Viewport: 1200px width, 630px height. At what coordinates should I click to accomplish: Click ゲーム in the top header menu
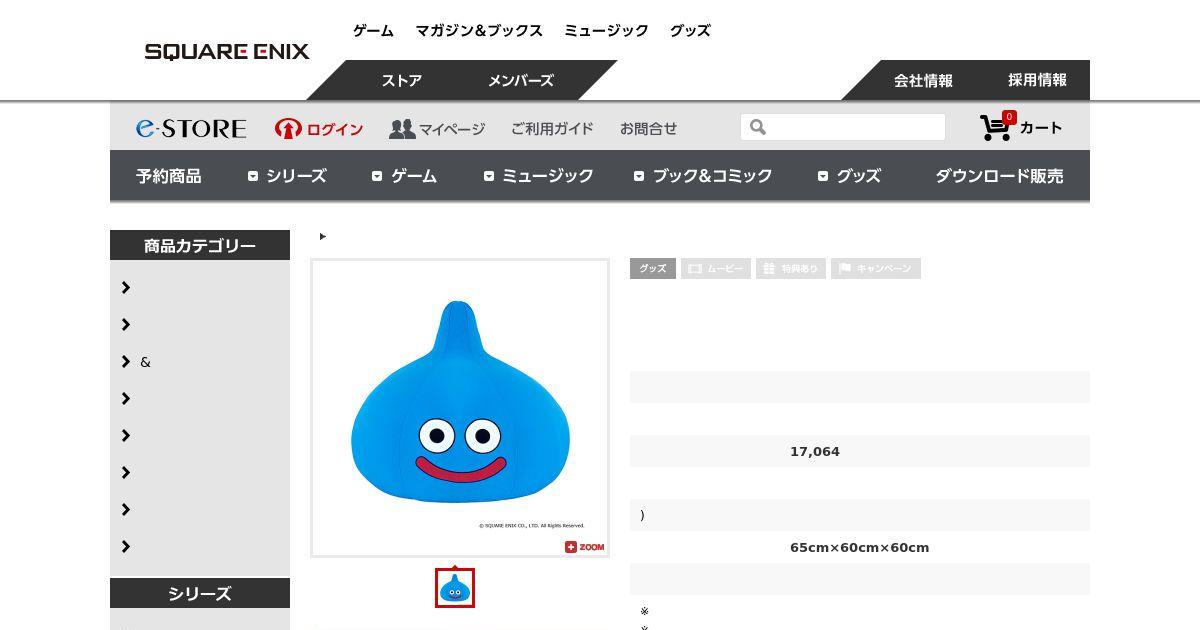coord(373,31)
